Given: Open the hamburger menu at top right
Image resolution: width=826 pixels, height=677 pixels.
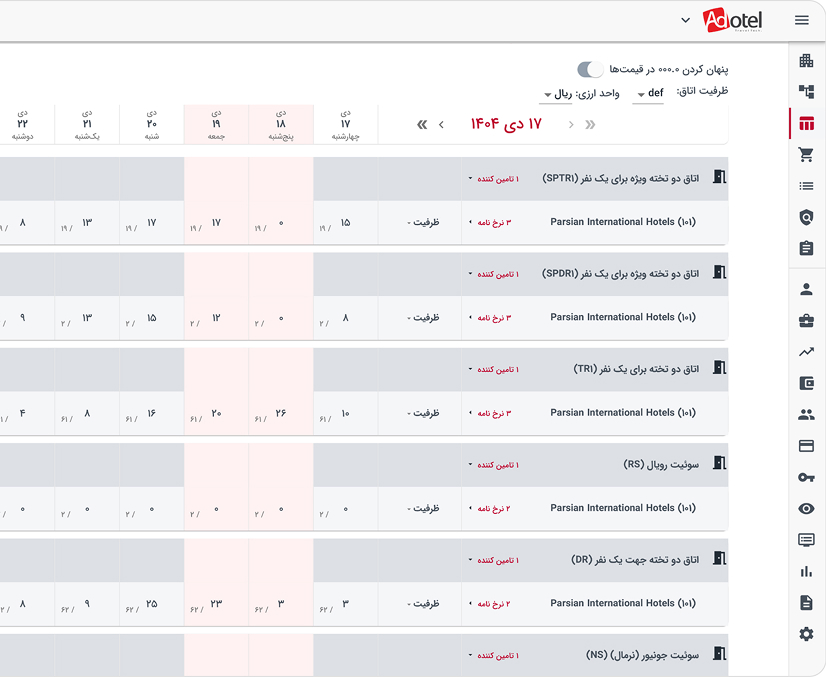Looking at the screenshot, I should (801, 20).
